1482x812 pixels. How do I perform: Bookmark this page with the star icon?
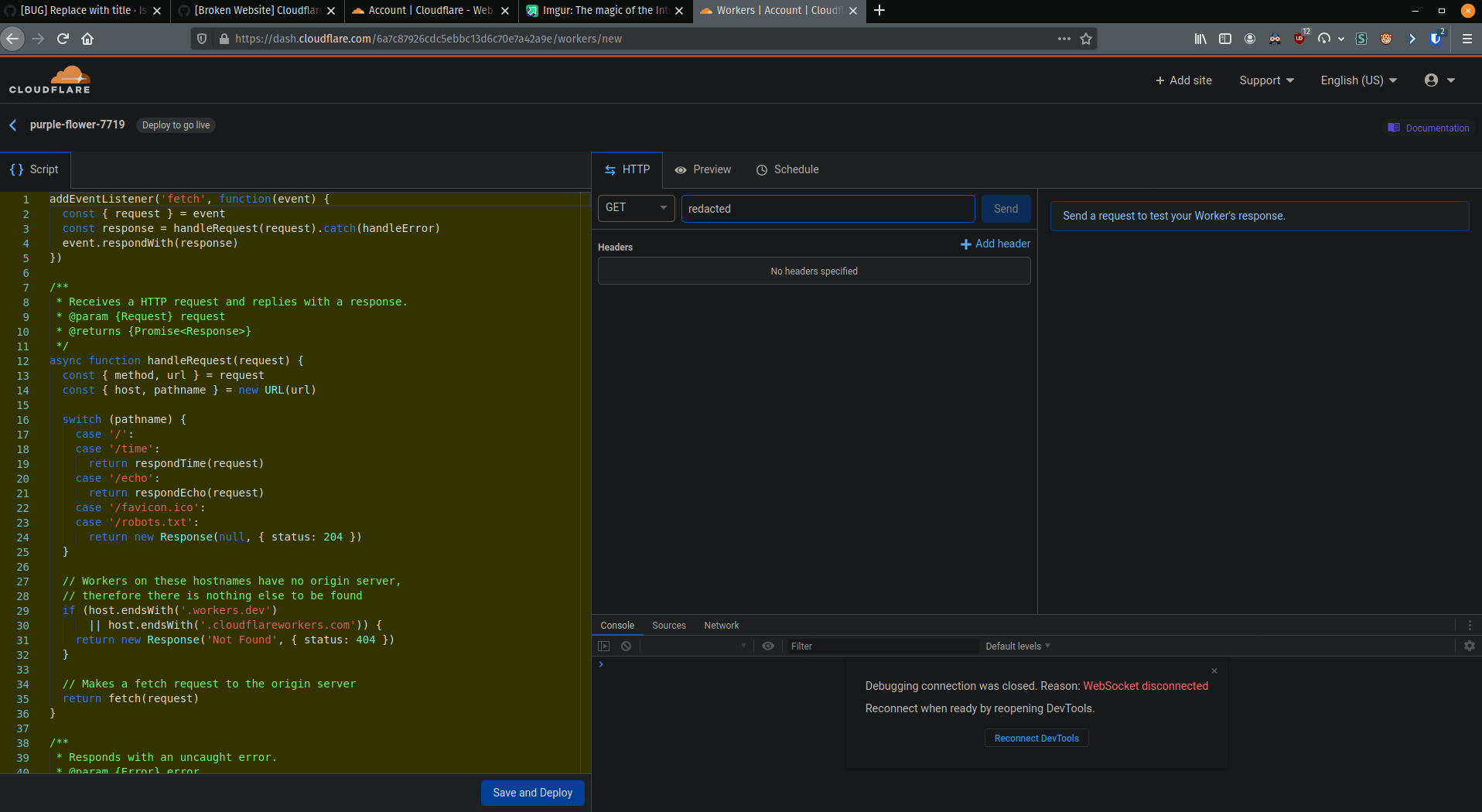point(1086,39)
